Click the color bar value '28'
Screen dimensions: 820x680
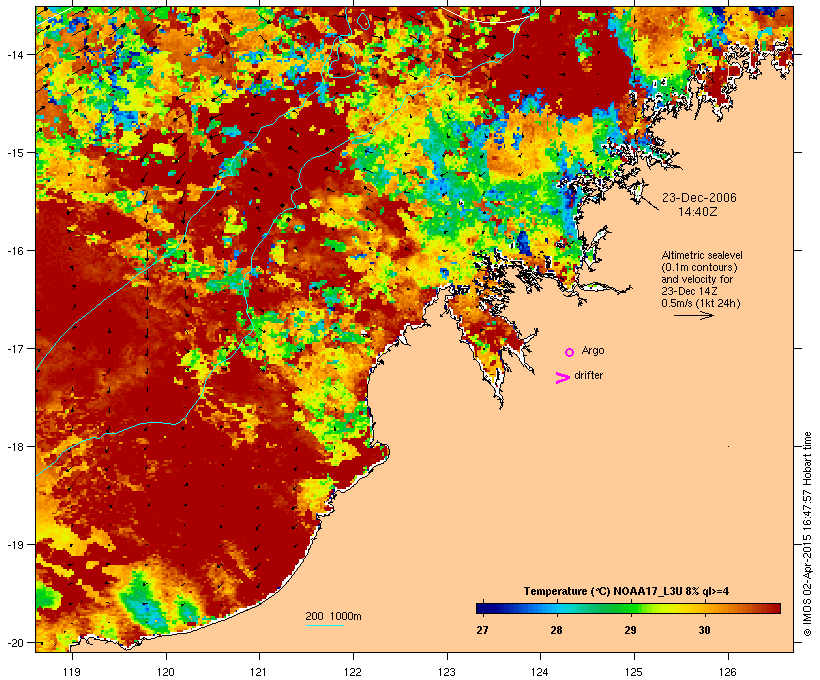[x=556, y=630]
